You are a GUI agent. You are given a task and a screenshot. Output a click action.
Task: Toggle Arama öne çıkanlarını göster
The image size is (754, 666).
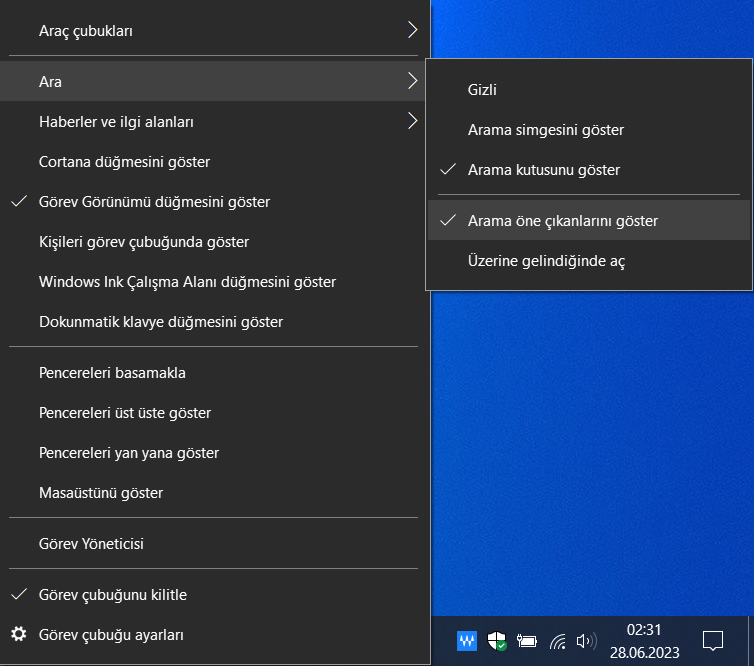[x=589, y=220]
